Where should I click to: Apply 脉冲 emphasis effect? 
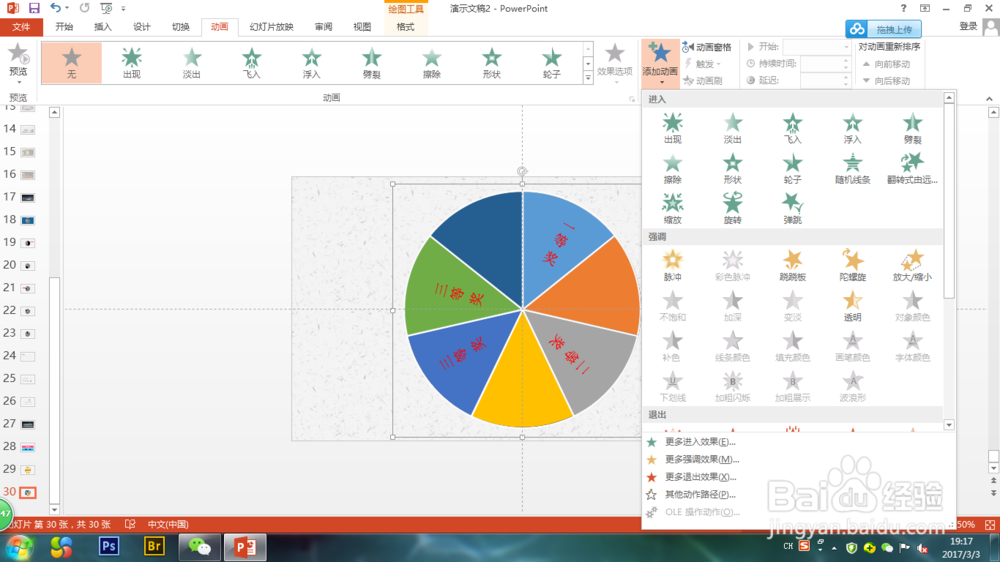672,265
